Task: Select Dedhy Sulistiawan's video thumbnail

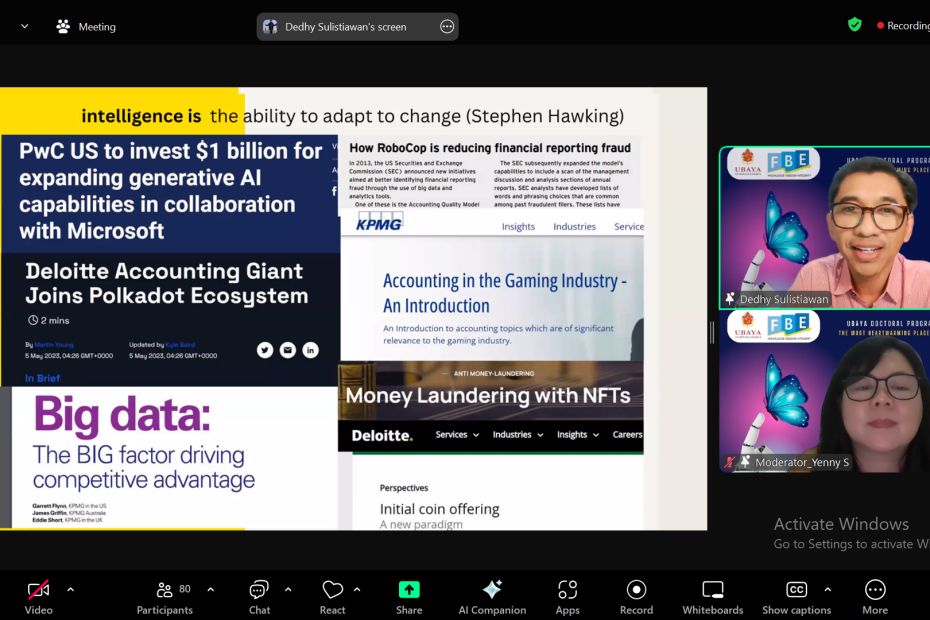Action: 824,228
